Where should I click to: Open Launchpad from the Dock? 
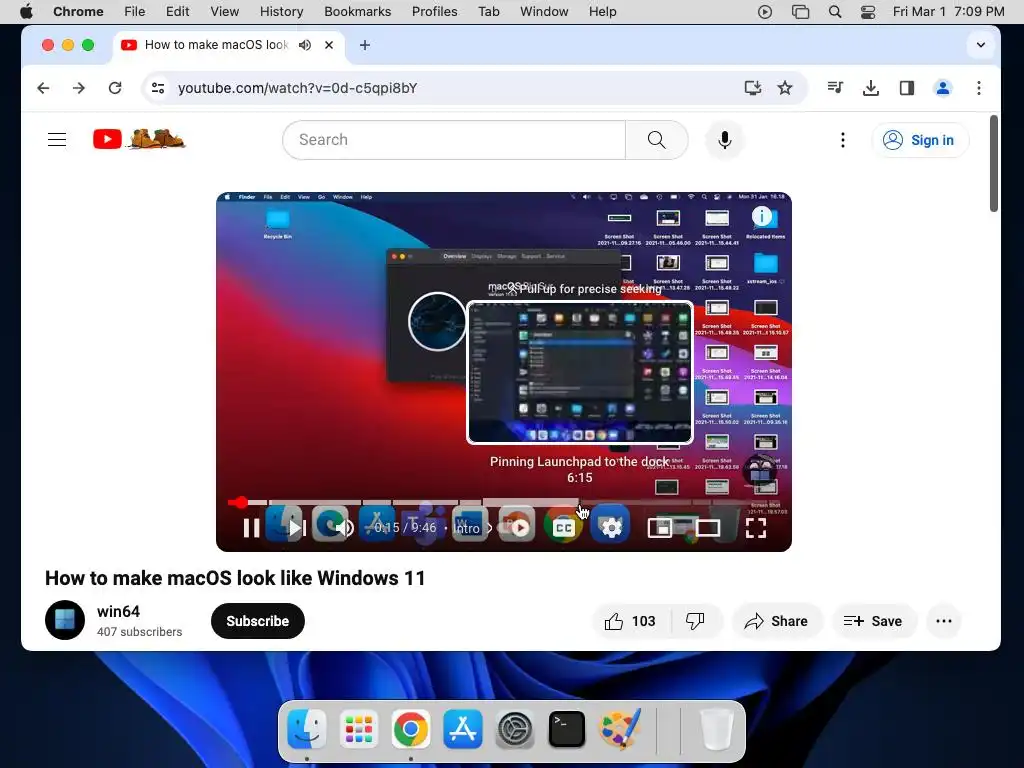click(x=359, y=729)
